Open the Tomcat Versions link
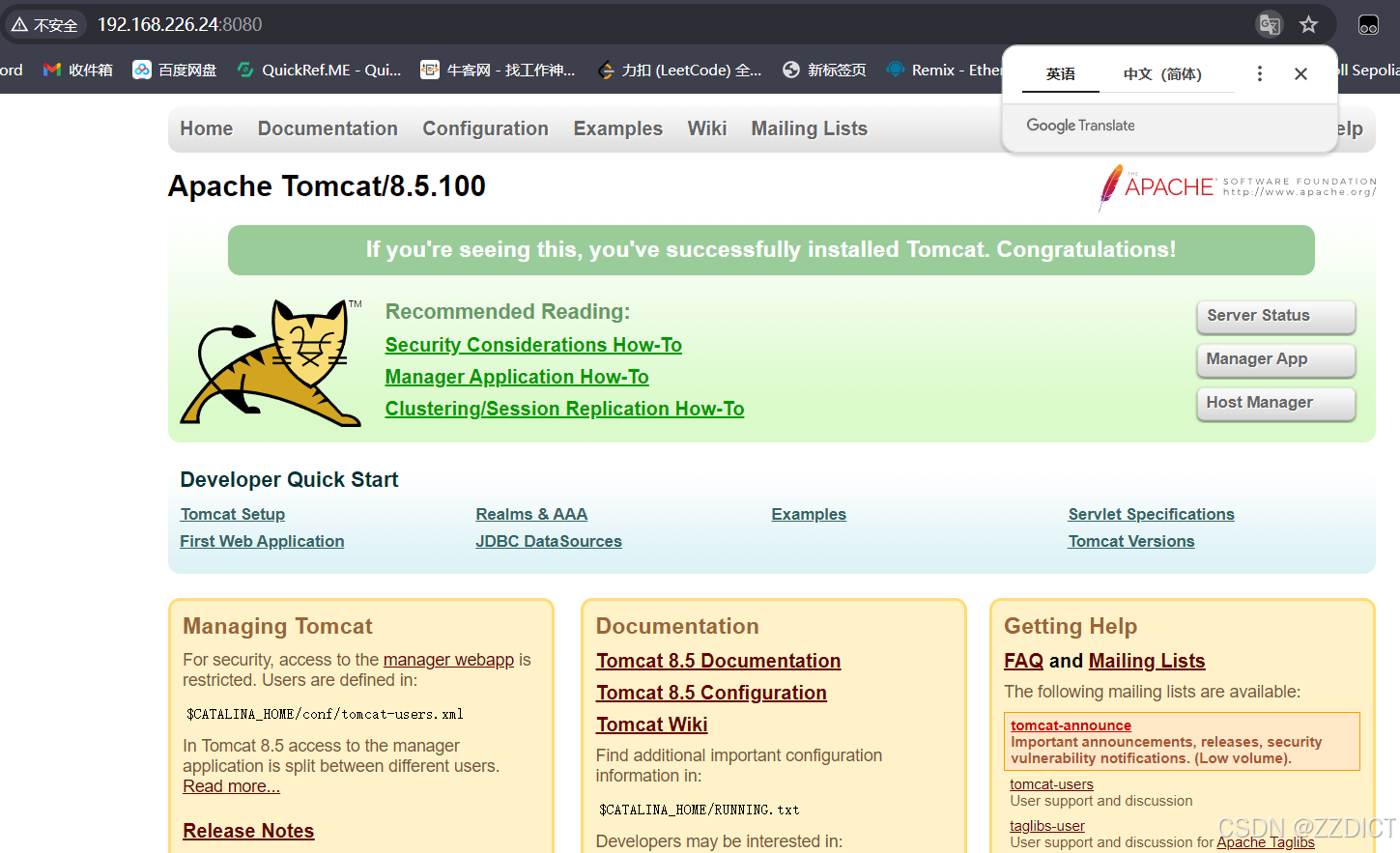 click(1131, 542)
